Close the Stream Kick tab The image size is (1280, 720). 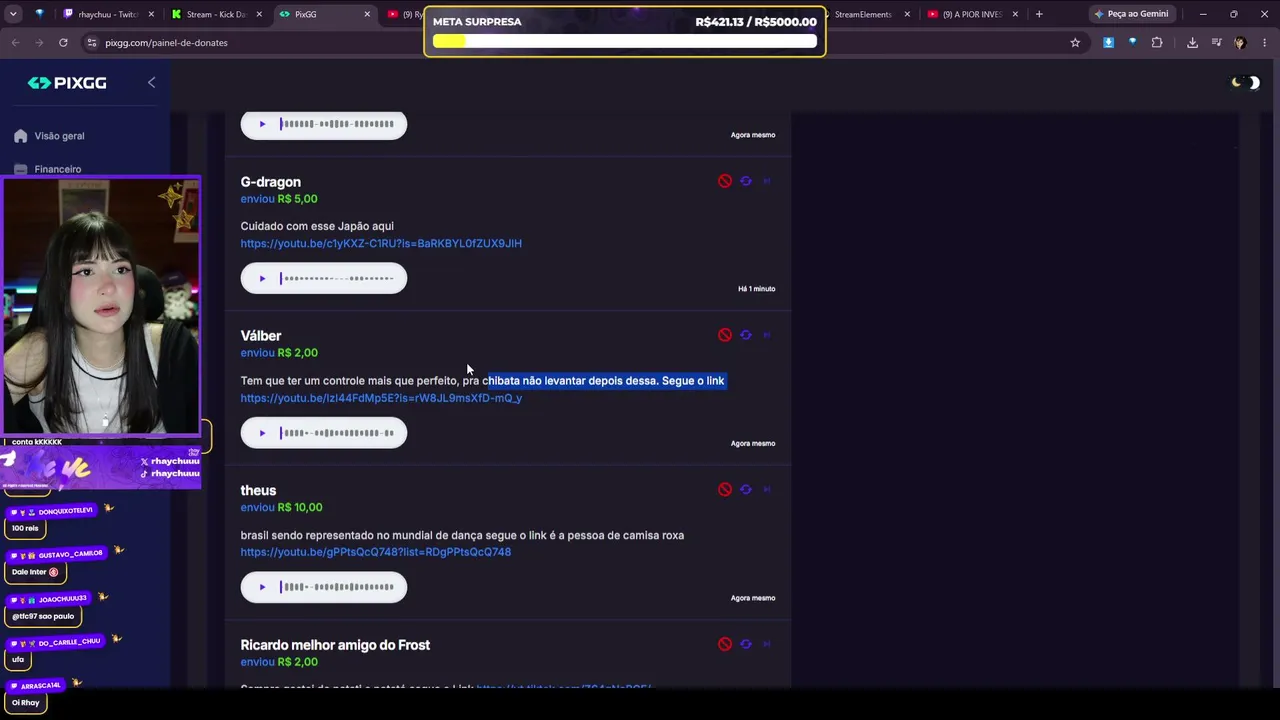pos(259,14)
